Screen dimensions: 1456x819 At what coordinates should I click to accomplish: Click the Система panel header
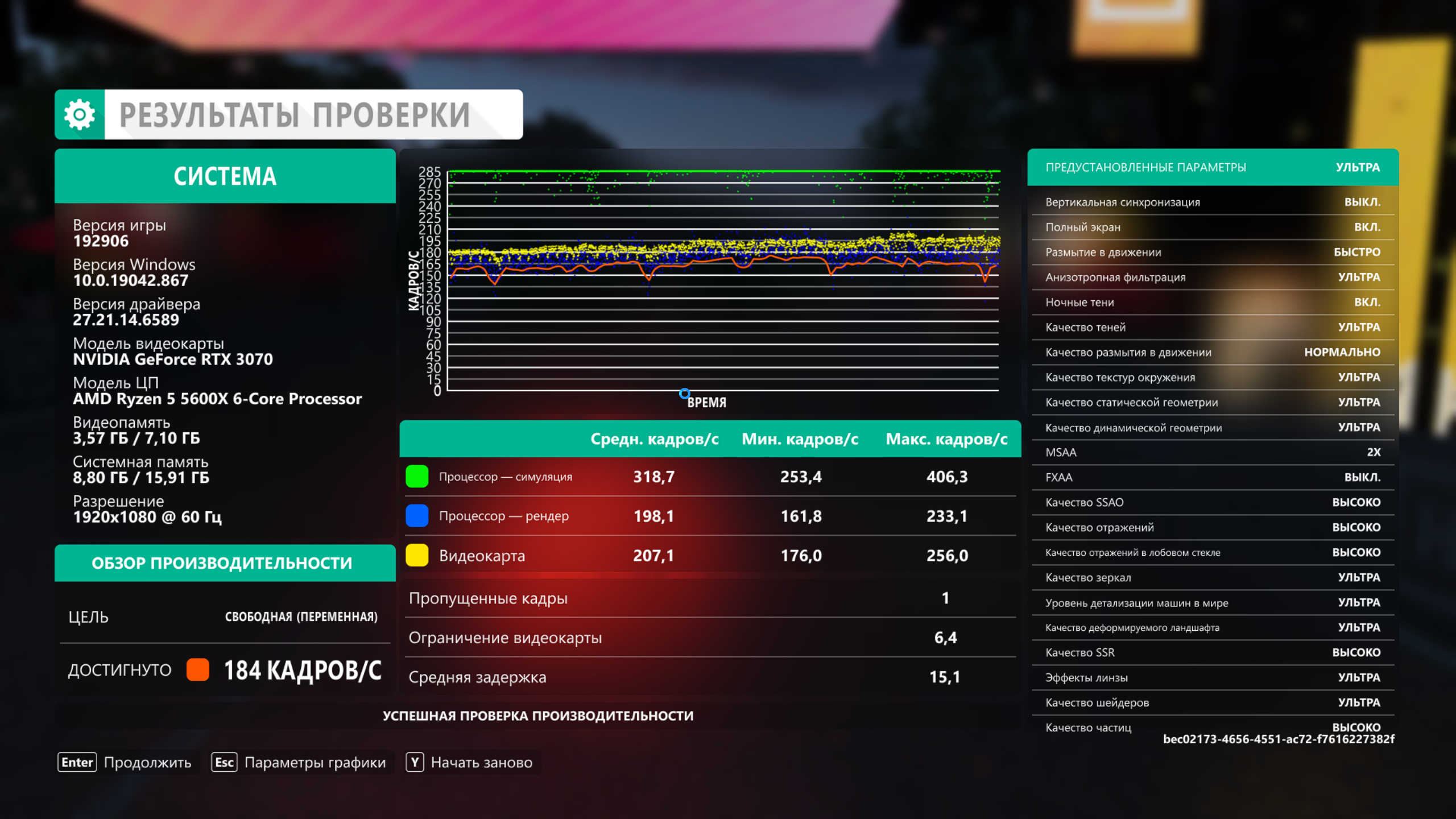coord(225,176)
